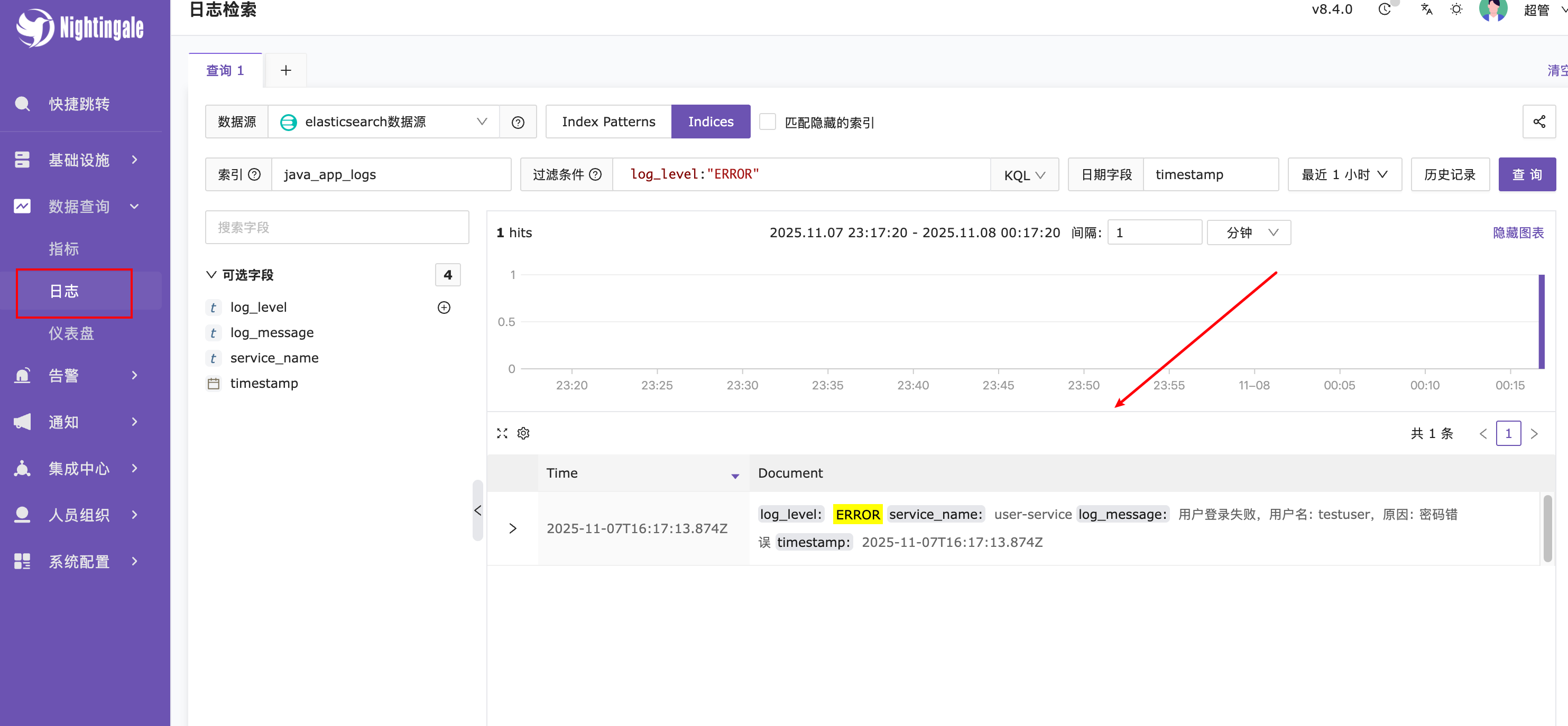
Task: Expand the log row details arrow
Action: [512, 528]
